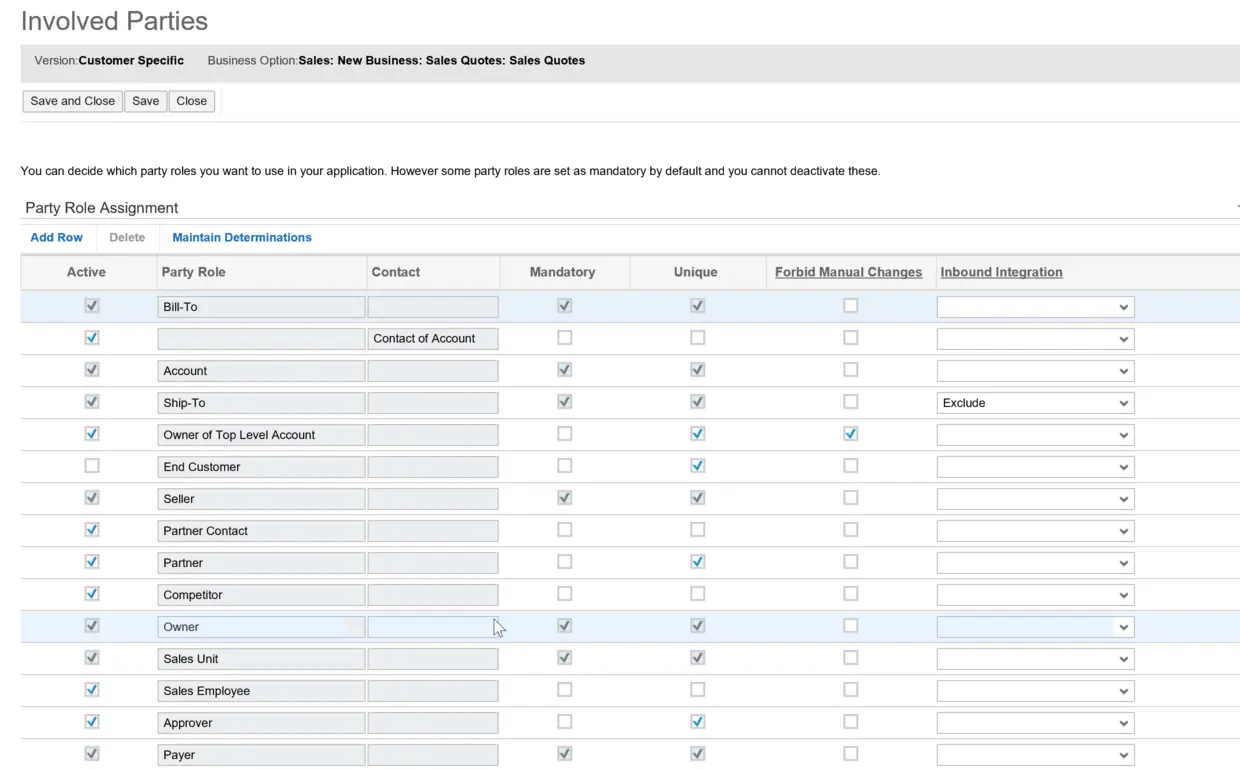Image resolution: width=1240 pixels, height=769 pixels.
Task: Click the Party Role column header
Action: click(x=193, y=272)
